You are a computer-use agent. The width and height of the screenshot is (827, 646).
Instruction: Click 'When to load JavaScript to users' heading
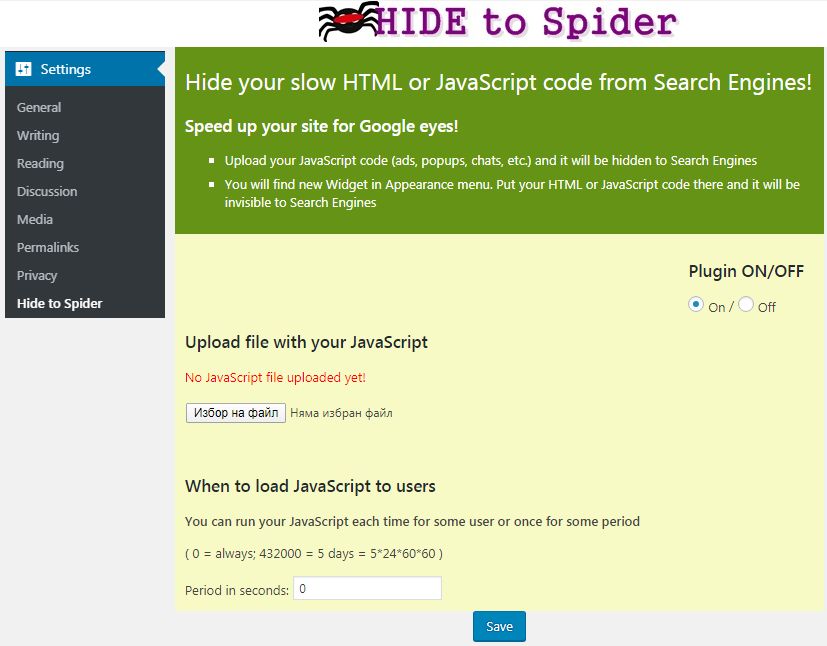point(310,486)
